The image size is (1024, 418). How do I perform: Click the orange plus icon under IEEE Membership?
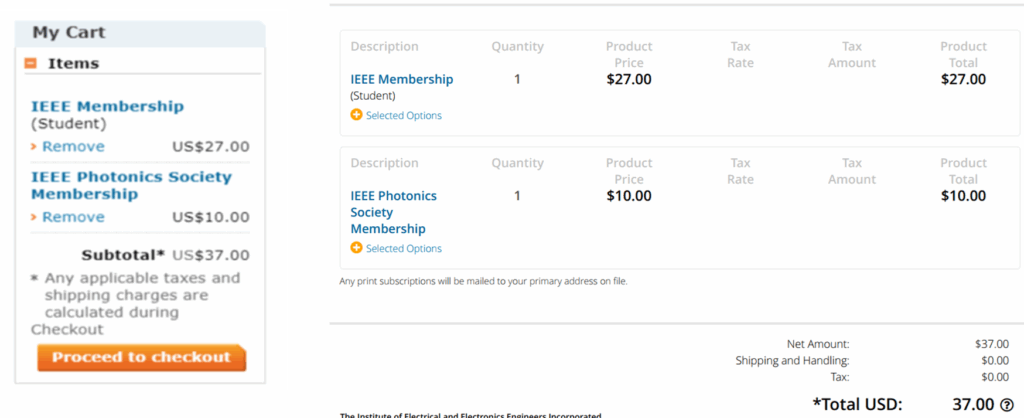(x=356, y=115)
